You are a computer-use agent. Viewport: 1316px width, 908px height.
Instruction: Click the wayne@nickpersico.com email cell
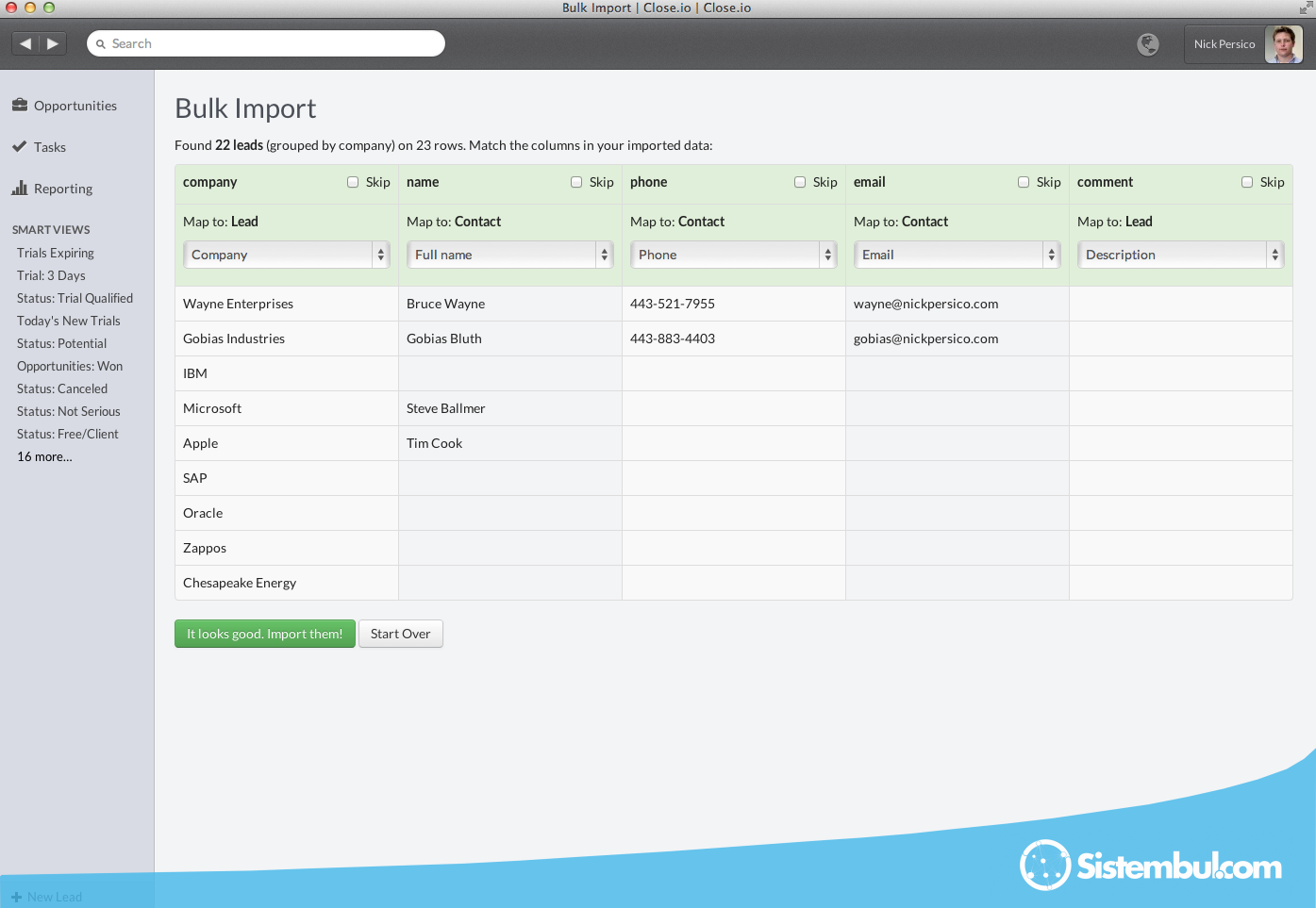(958, 304)
